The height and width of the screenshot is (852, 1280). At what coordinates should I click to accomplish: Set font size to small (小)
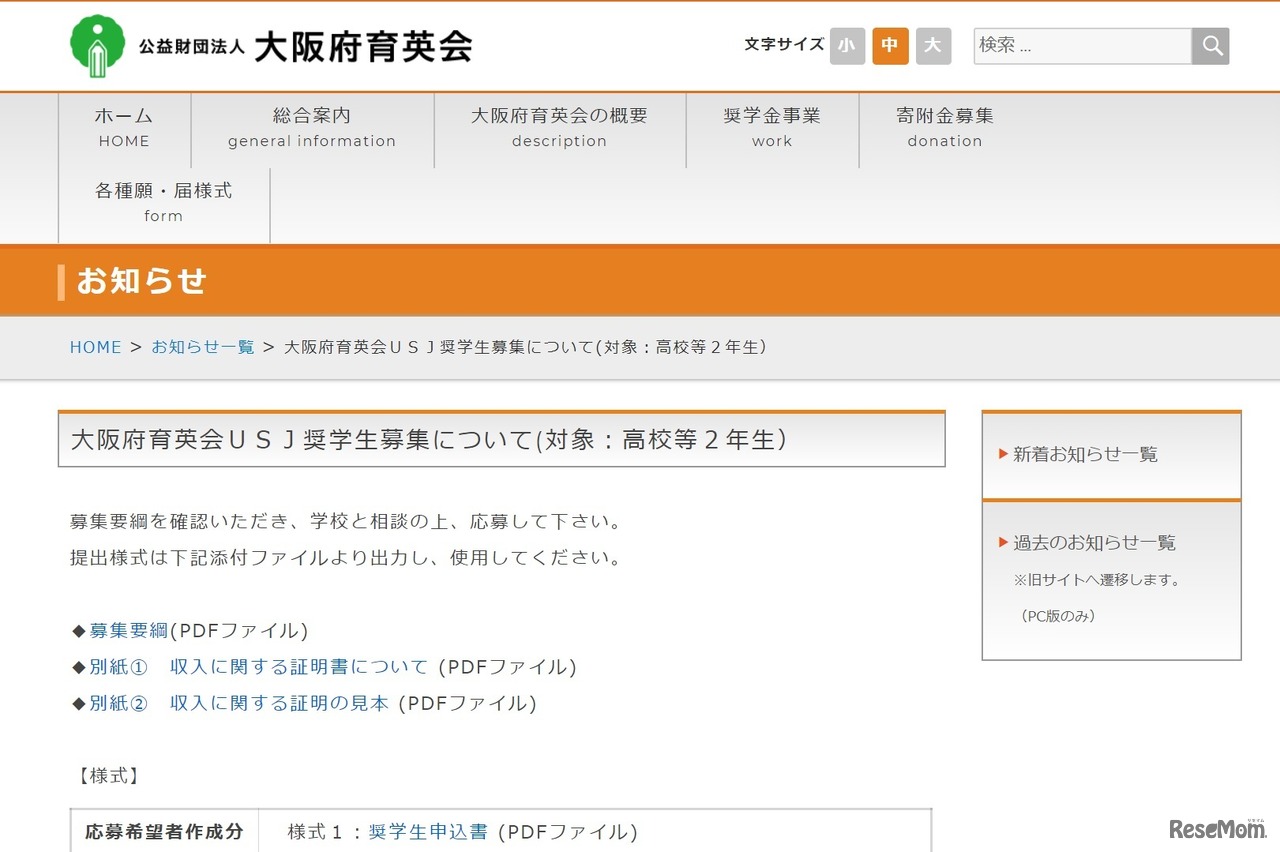[x=847, y=46]
